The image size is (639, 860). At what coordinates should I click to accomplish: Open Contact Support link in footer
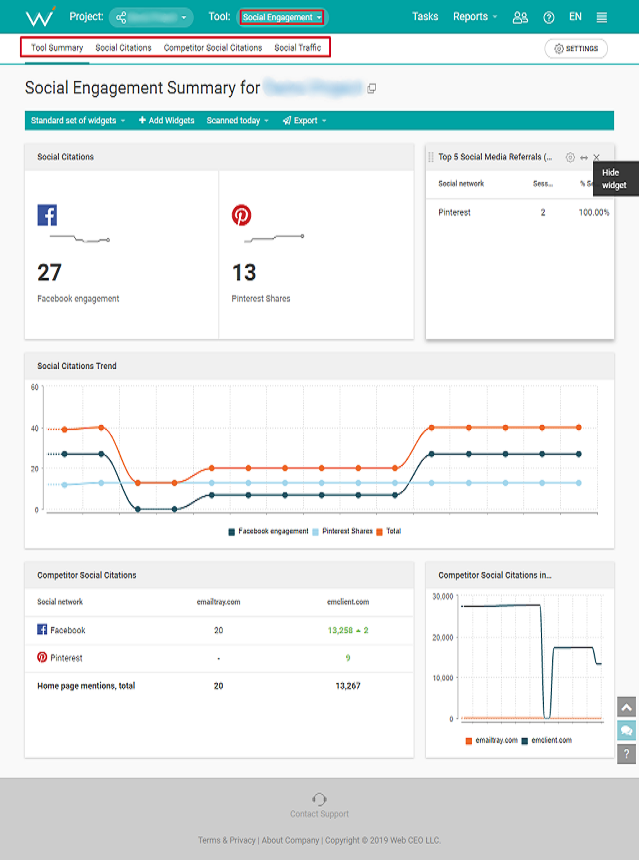tap(319, 814)
